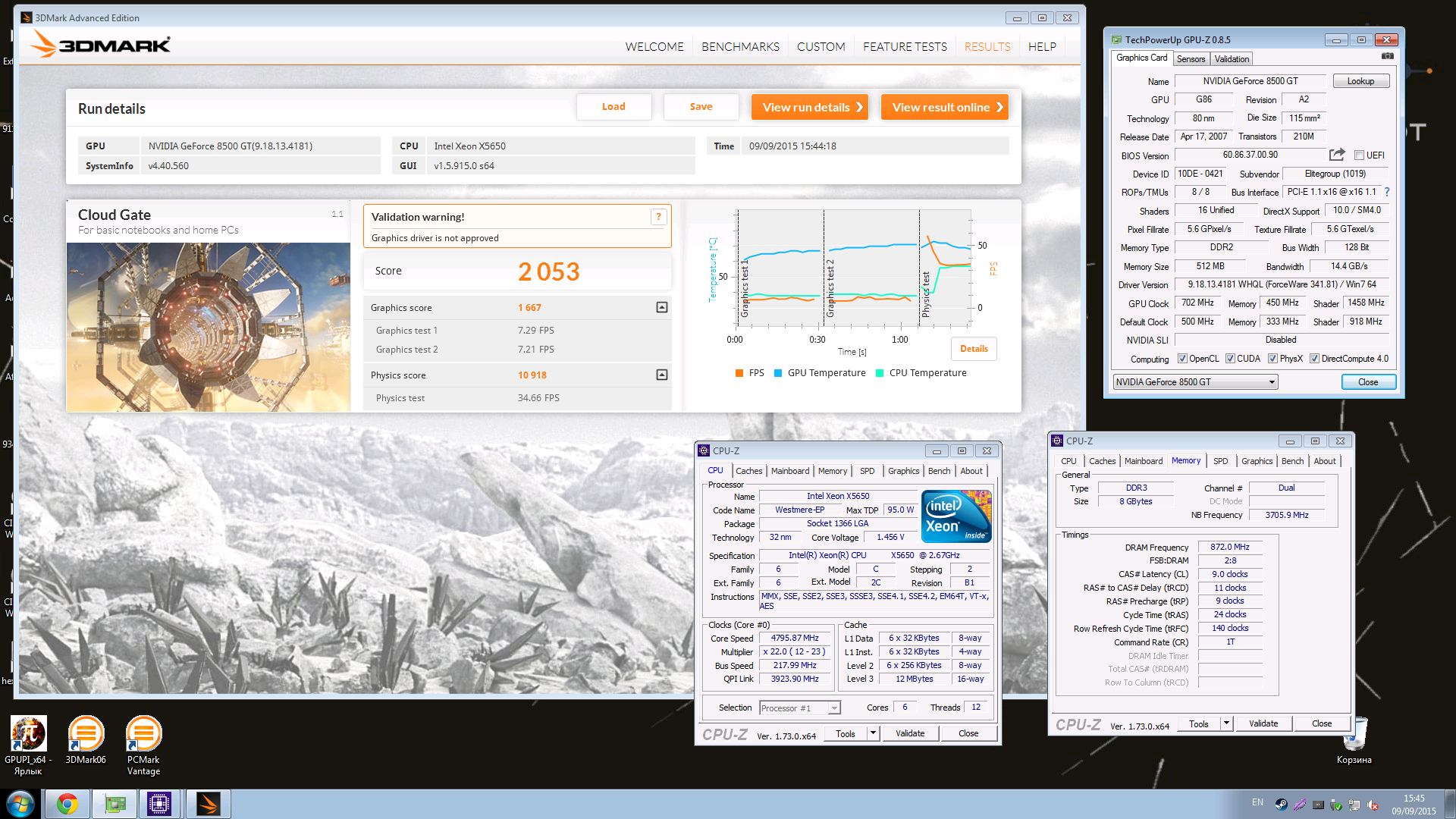The width and height of the screenshot is (1456, 819).
Task: Click the Bus Interface question mark in GPU-Z
Action: (x=1387, y=192)
